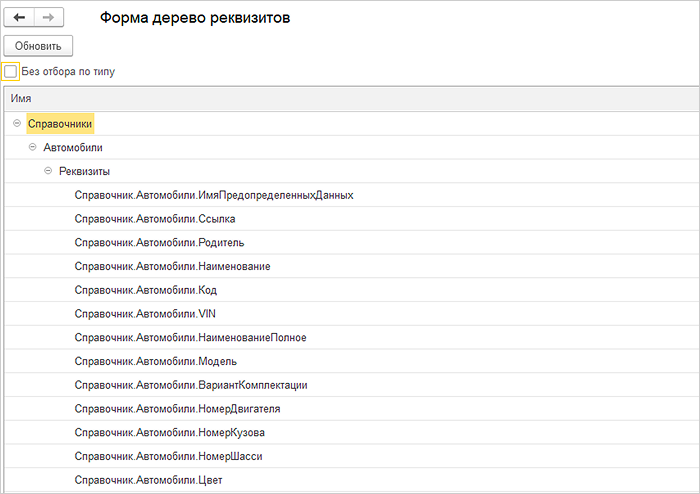Select row Справочник.Автомобили.ВариантКомплектации
This screenshot has width=700, height=494.
351,385
